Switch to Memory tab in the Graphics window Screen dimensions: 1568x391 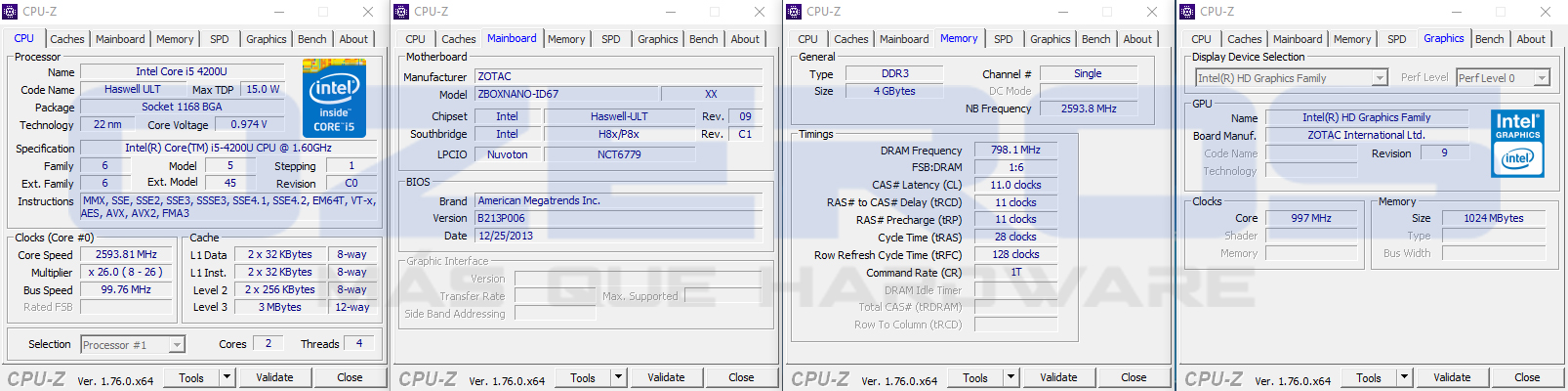pyautogui.click(x=1352, y=39)
